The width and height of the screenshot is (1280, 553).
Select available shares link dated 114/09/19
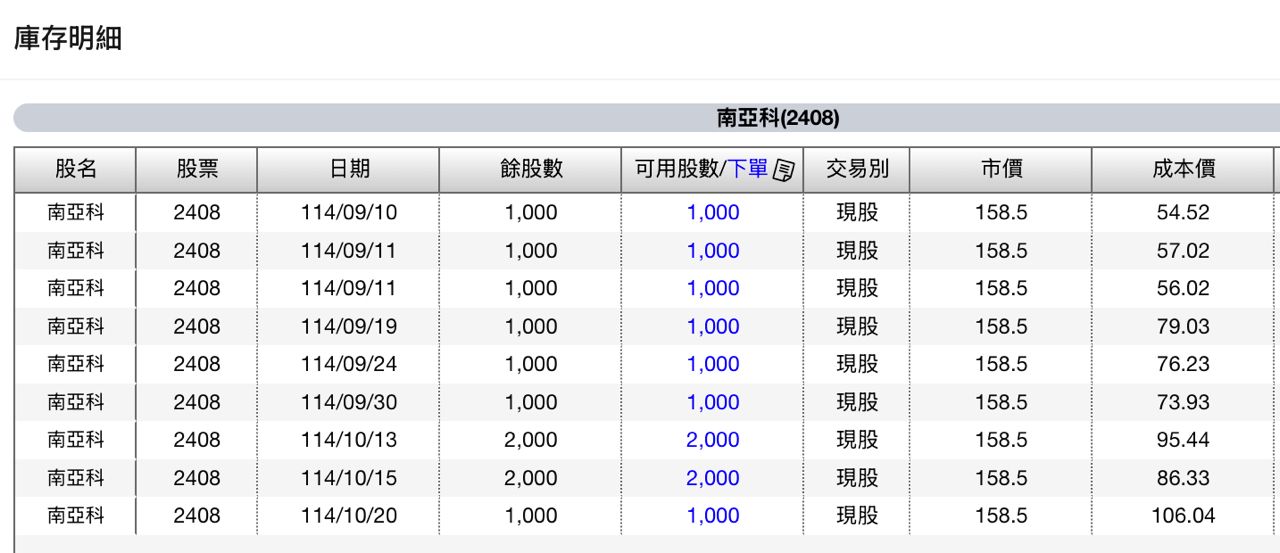[x=712, y=327]
